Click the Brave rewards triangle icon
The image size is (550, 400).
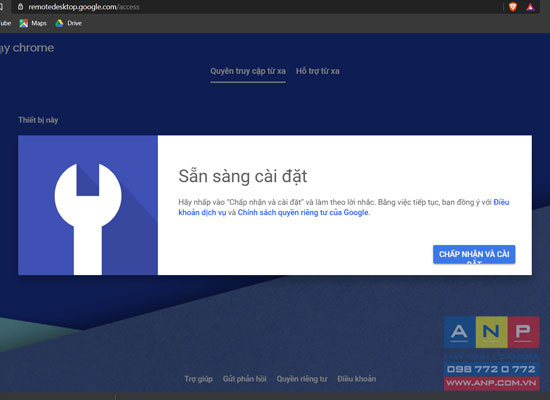click(x=530, y=7)
